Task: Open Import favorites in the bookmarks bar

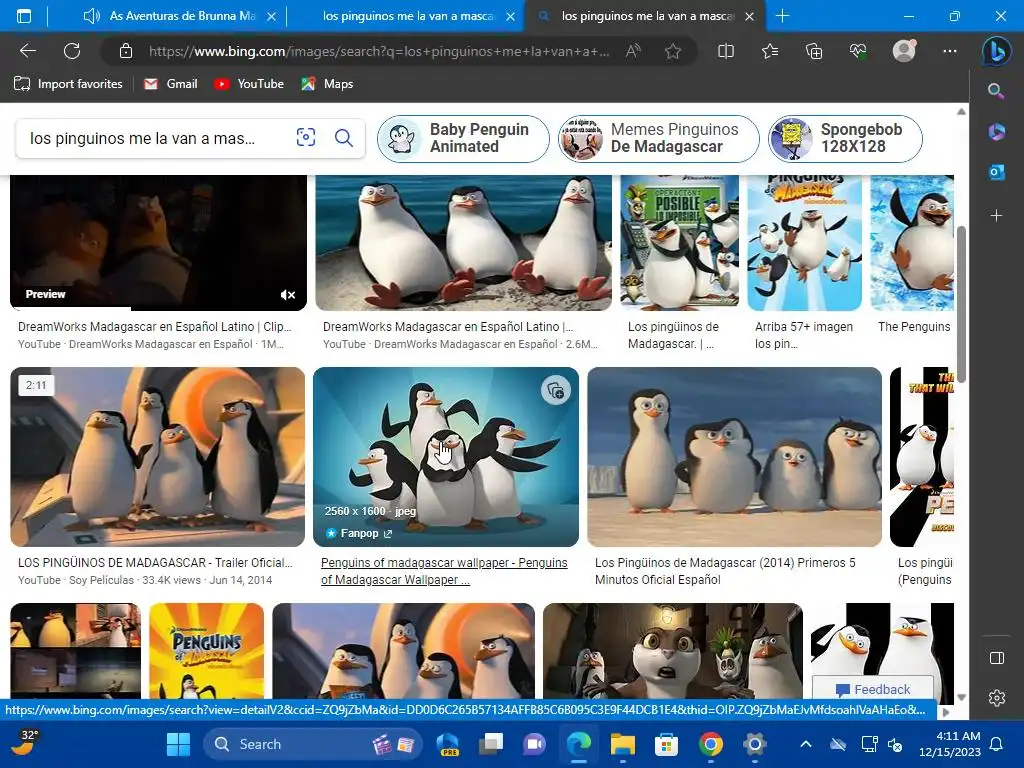Action: click(x=69, y=84)
